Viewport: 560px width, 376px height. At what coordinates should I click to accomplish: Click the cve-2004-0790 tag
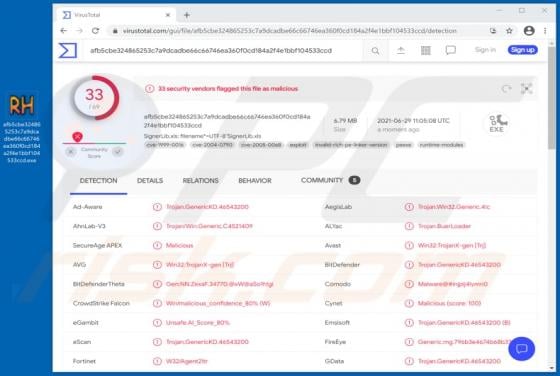(212, 145)
